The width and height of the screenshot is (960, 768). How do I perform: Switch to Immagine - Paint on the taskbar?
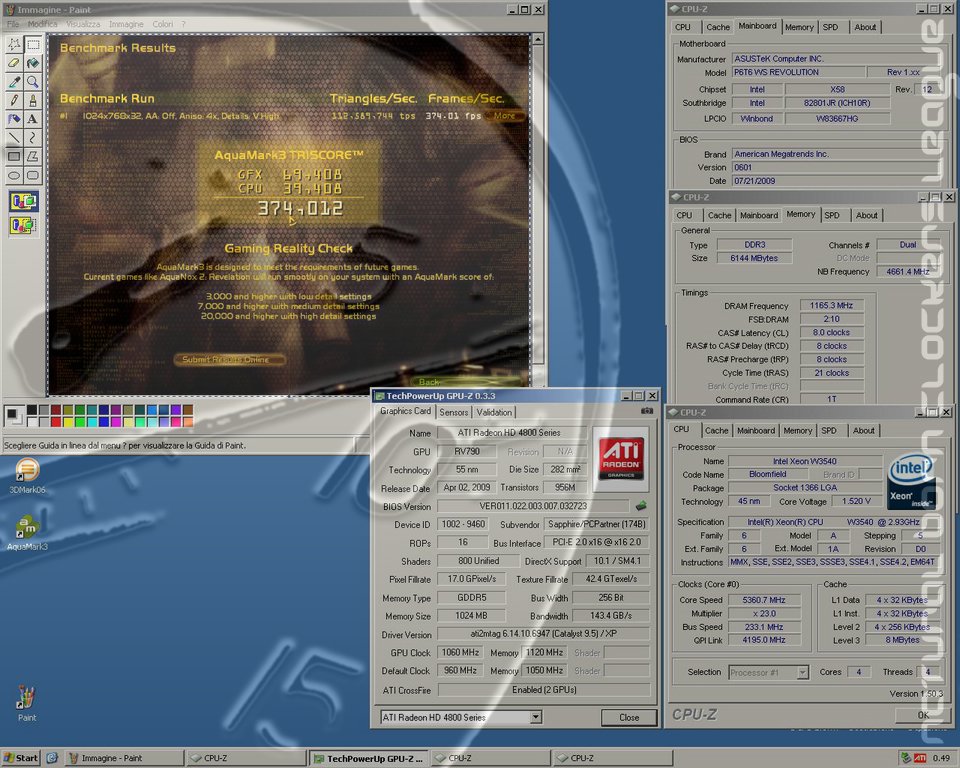click(123, 758)
